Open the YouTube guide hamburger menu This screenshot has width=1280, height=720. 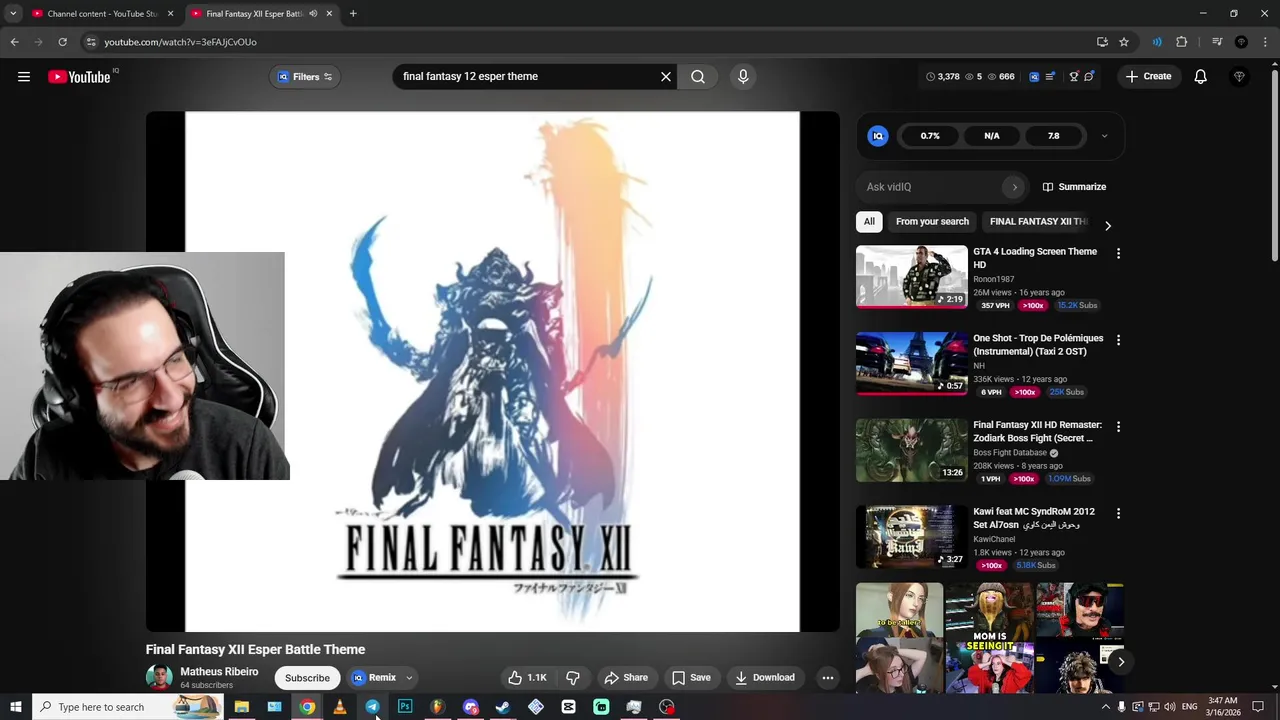pyautogui.click(x=24, y=77)
